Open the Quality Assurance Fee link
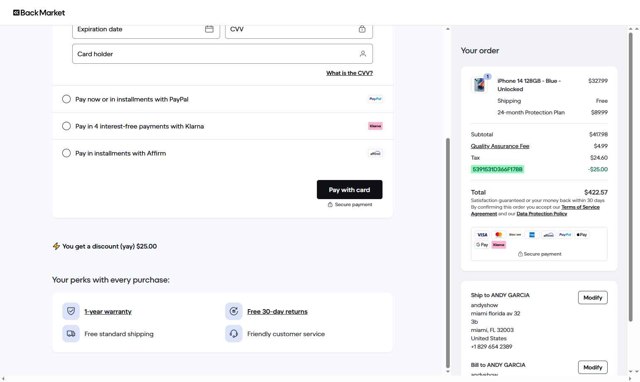Image resolution: width=640 pixels, height=382 pixels. tap(500, 146)
